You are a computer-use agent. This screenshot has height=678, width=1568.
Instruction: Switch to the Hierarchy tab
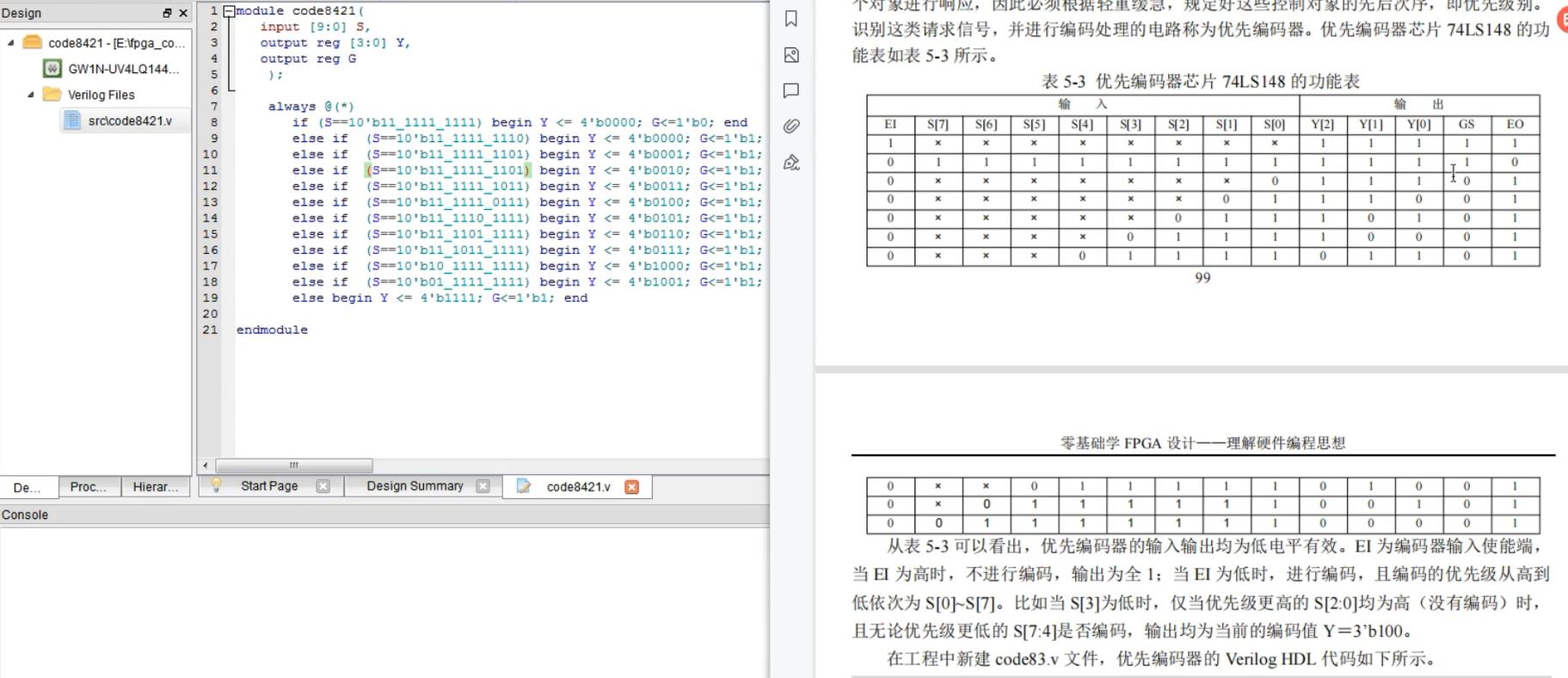(x=155, y=487)
